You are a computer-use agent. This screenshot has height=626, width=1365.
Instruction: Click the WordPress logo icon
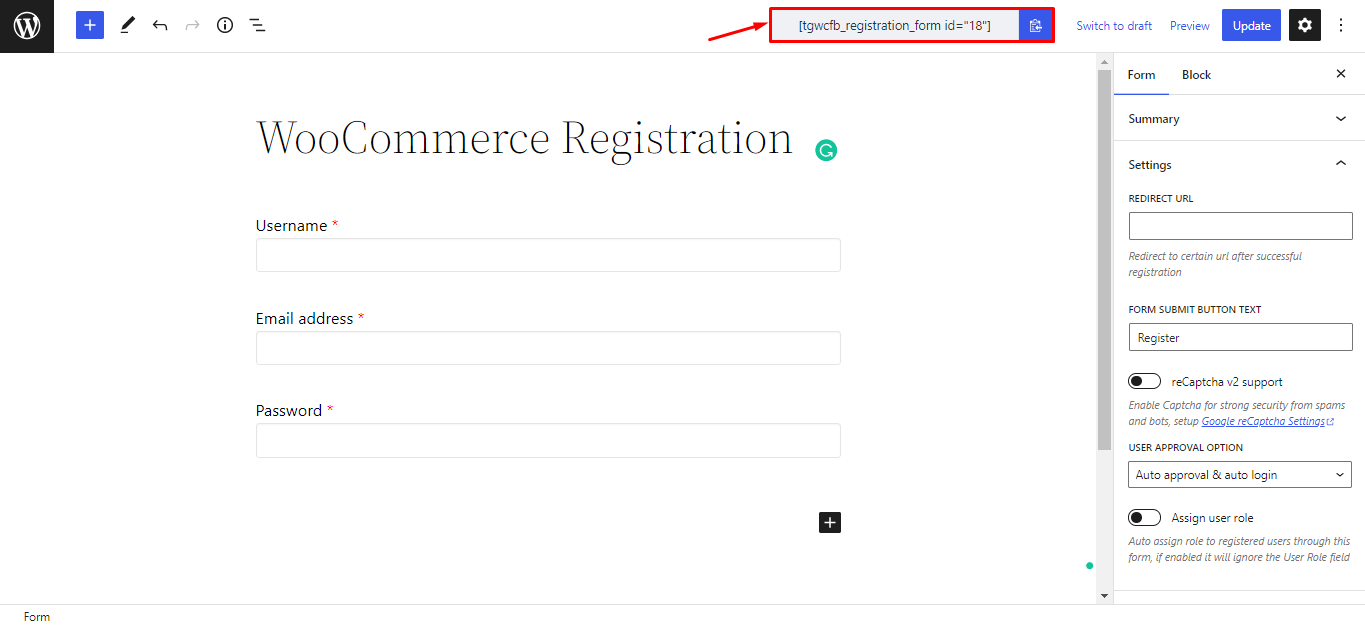pos(26,26)
